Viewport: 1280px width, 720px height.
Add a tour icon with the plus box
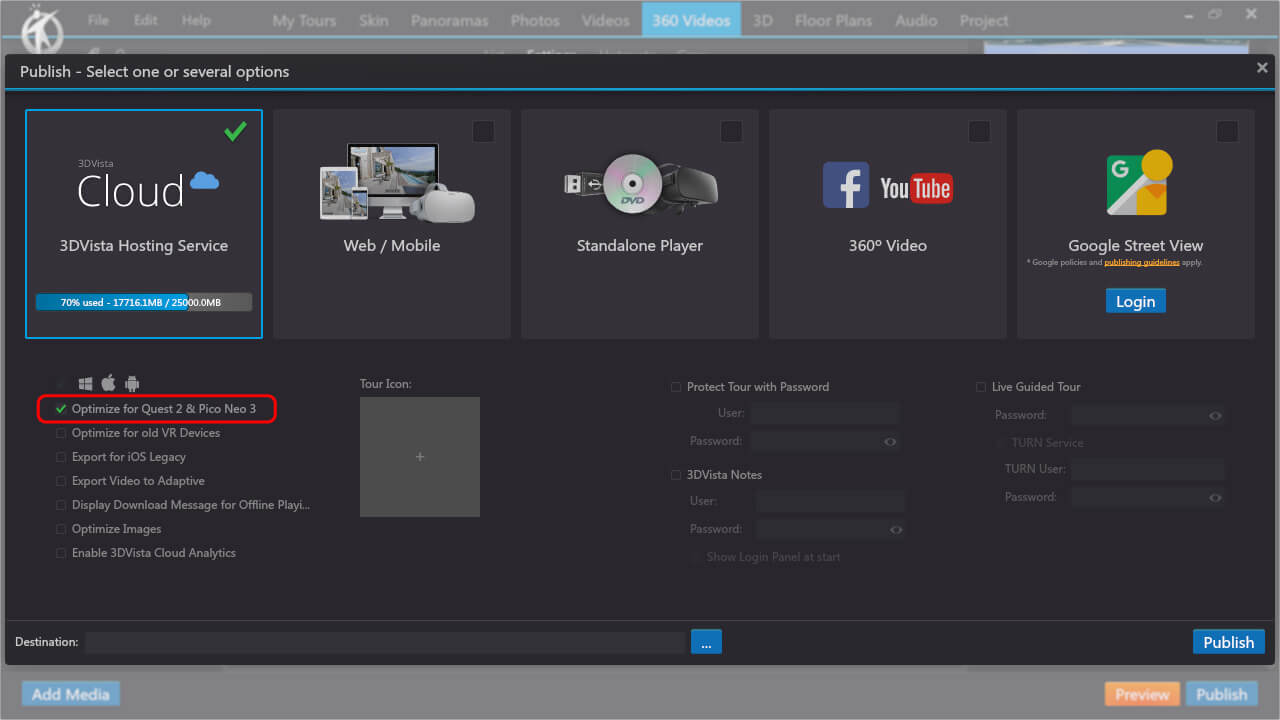tap(420, 457)
